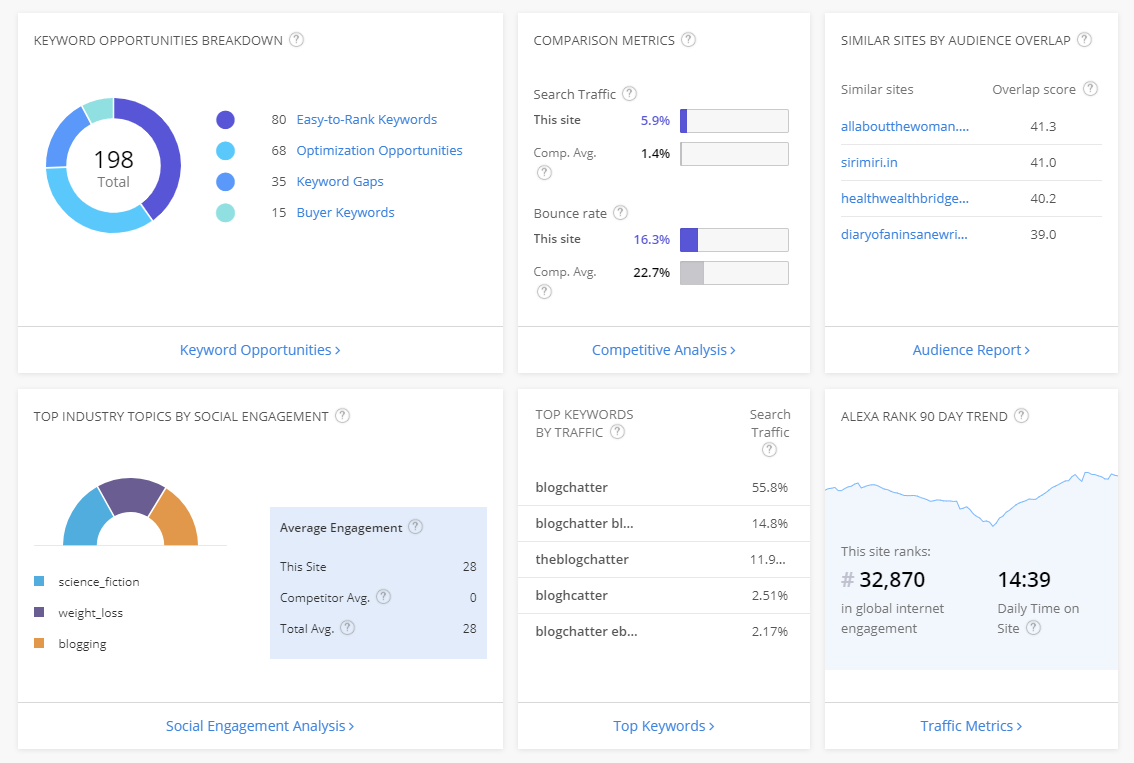Click help icon next to Comparison Metrics
This screenshot has height=763, width=1134.
[x=688, y=40]
